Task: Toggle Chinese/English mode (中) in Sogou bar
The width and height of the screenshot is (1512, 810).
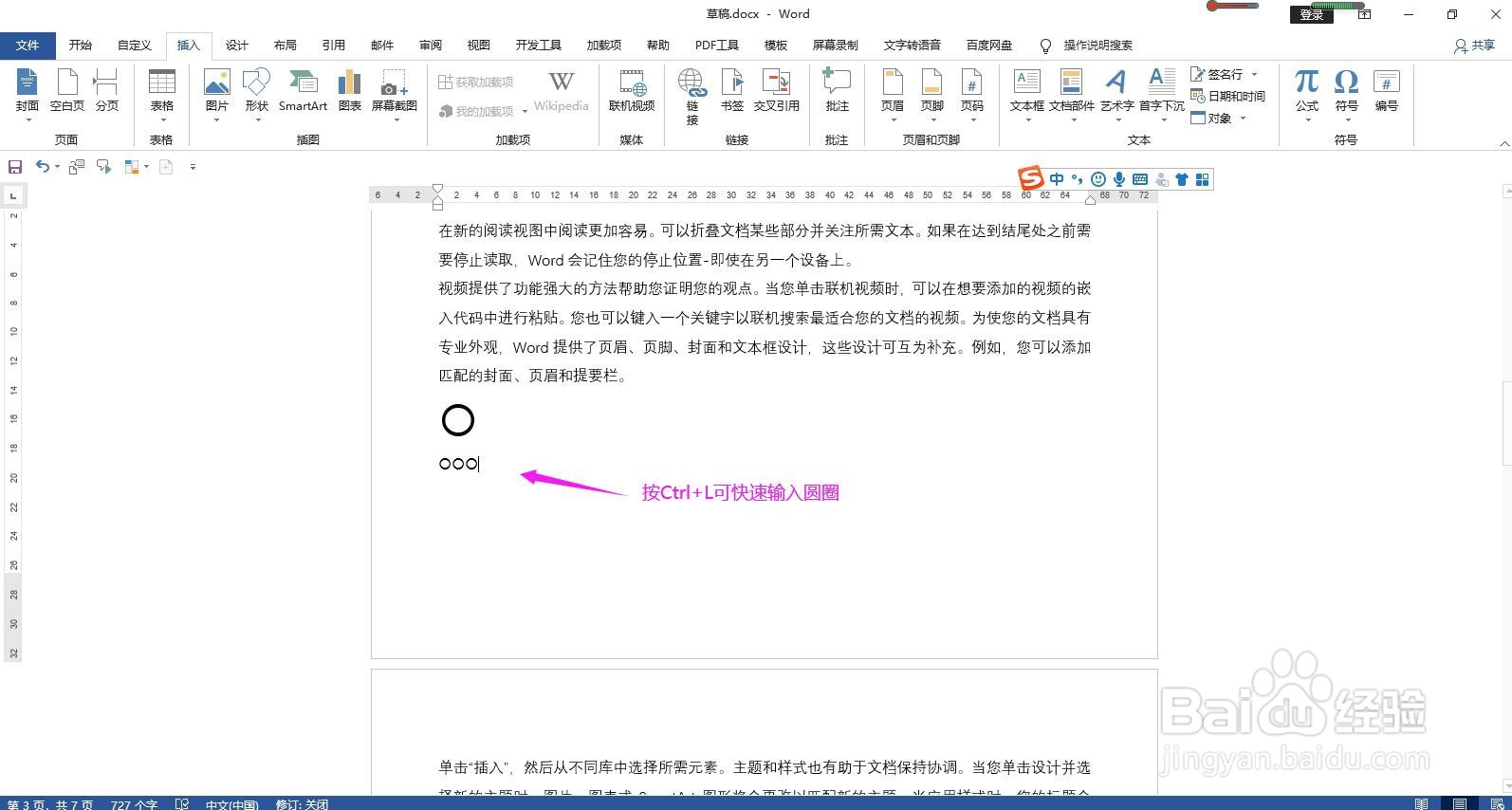Action: (1057, 179)
